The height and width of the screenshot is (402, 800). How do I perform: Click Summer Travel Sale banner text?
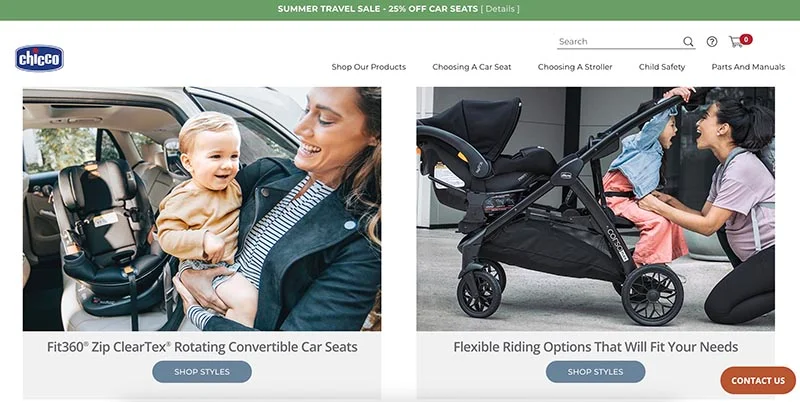(378, 9)
